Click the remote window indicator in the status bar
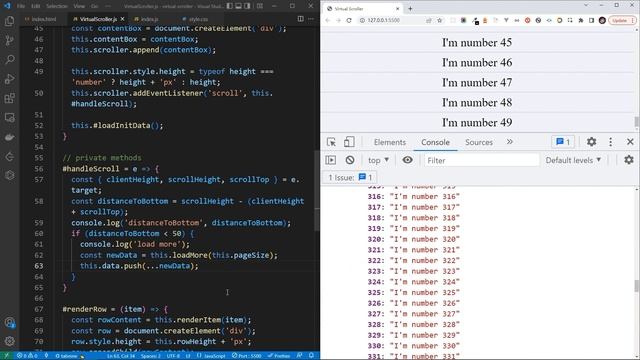Viewport: 640px width, 360px height. pyautogui.click(x=6, y=356)
